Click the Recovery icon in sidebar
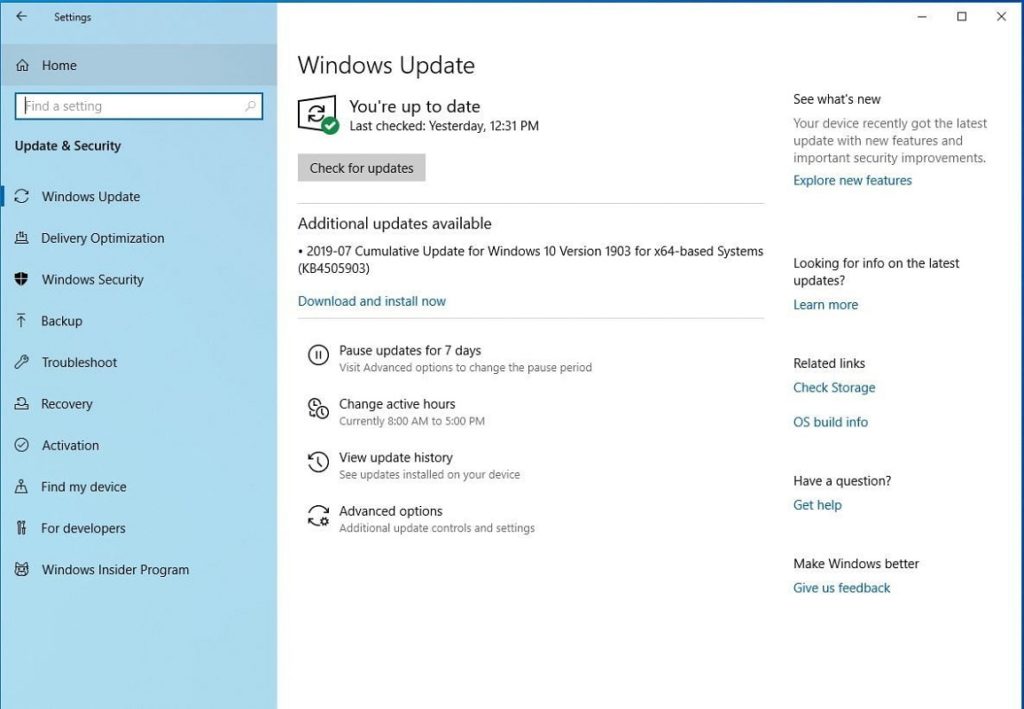This screenshot has height=709, width=1024. [22, 404]
